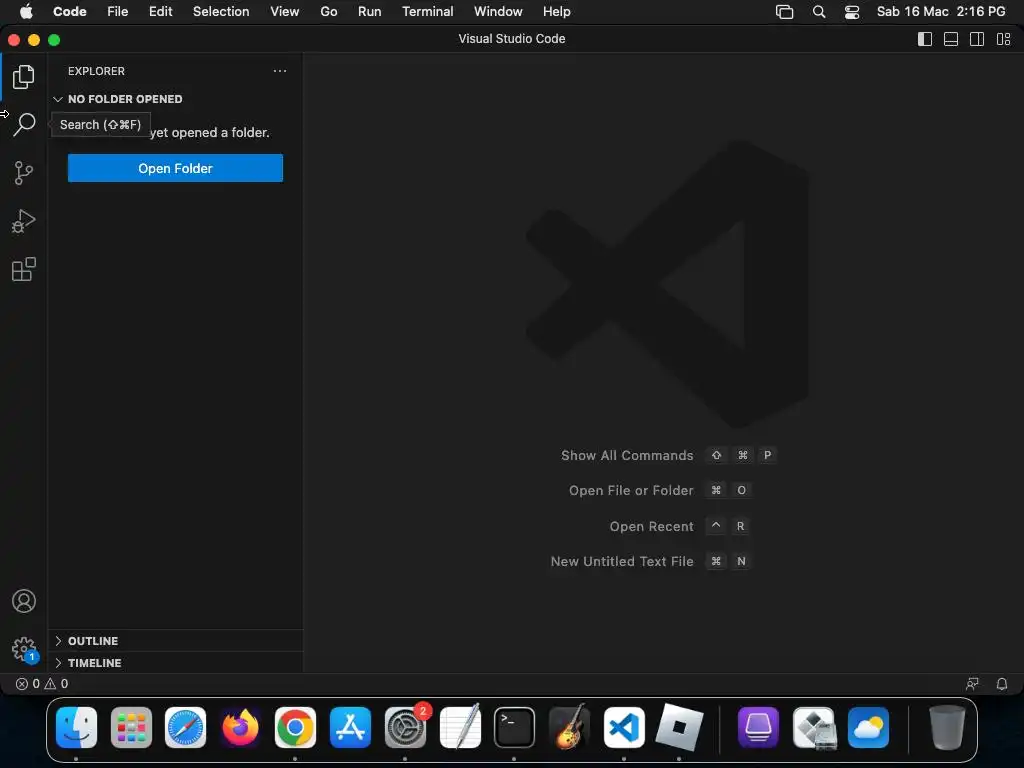
Task: Toggle the primary side bar layout icon
Action: (x=925, y=39)
